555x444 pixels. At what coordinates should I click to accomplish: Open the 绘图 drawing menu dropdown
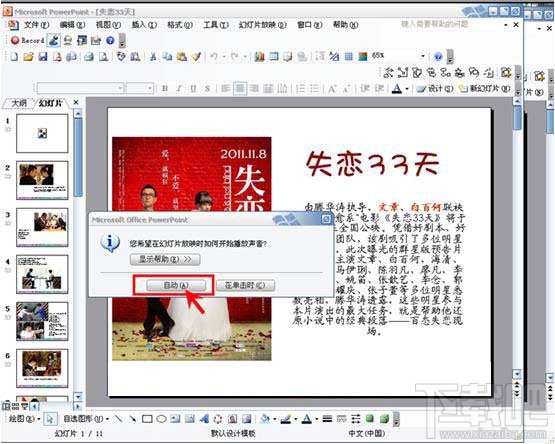point(24,419)
